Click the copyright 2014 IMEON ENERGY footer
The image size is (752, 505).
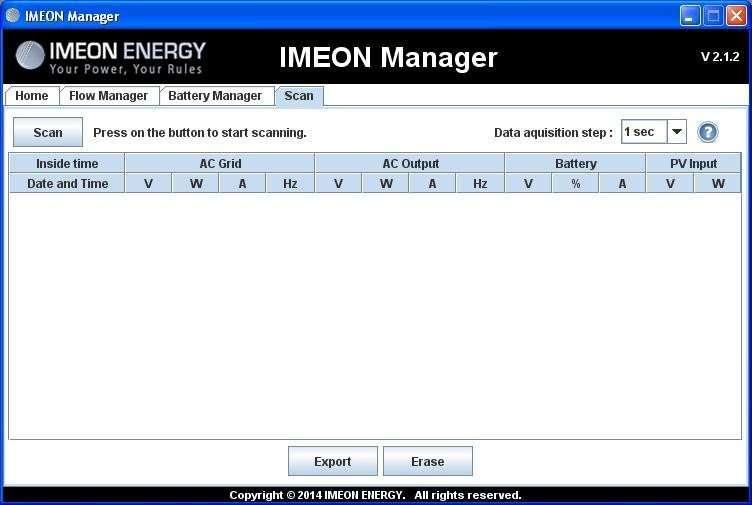[x=375, y=495]
